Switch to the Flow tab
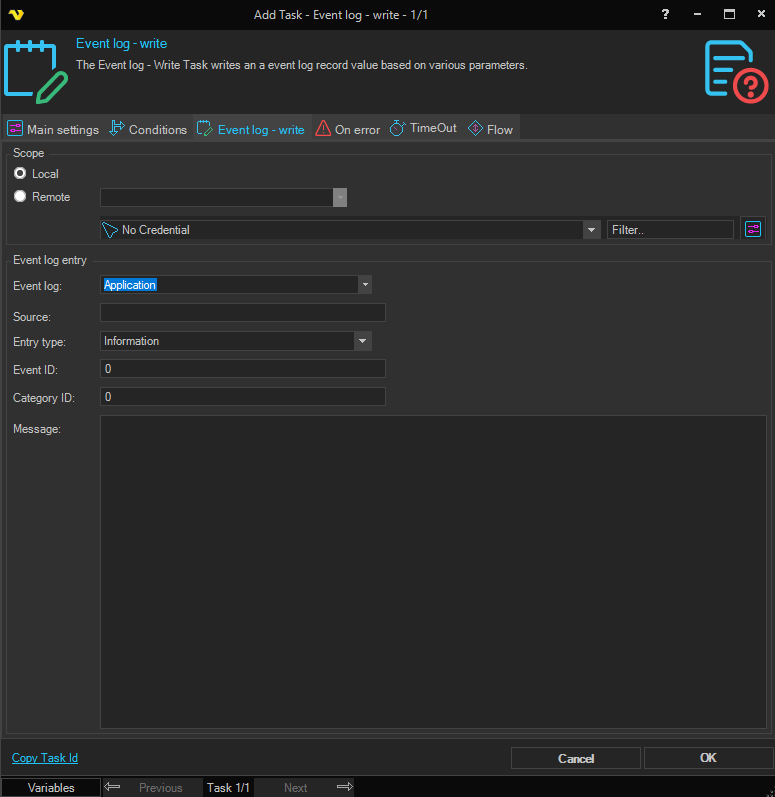This screenshot has width=775, height=797. [x=490, y=129]
